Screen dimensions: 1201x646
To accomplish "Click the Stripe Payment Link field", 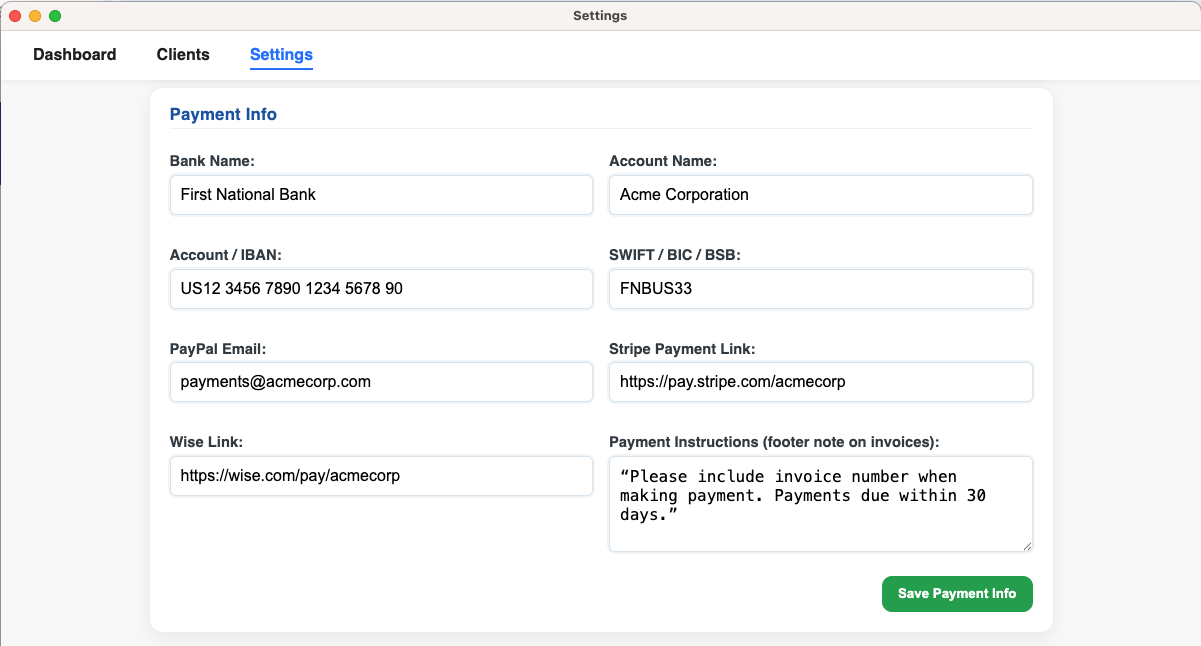I will pos(820,382).
